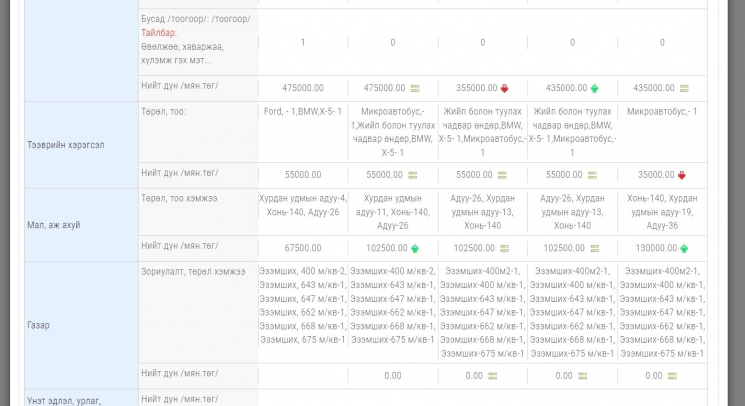The image size is (745, 406).
Task: Click the red down arrow beside 35000.00
Action: 683,175
